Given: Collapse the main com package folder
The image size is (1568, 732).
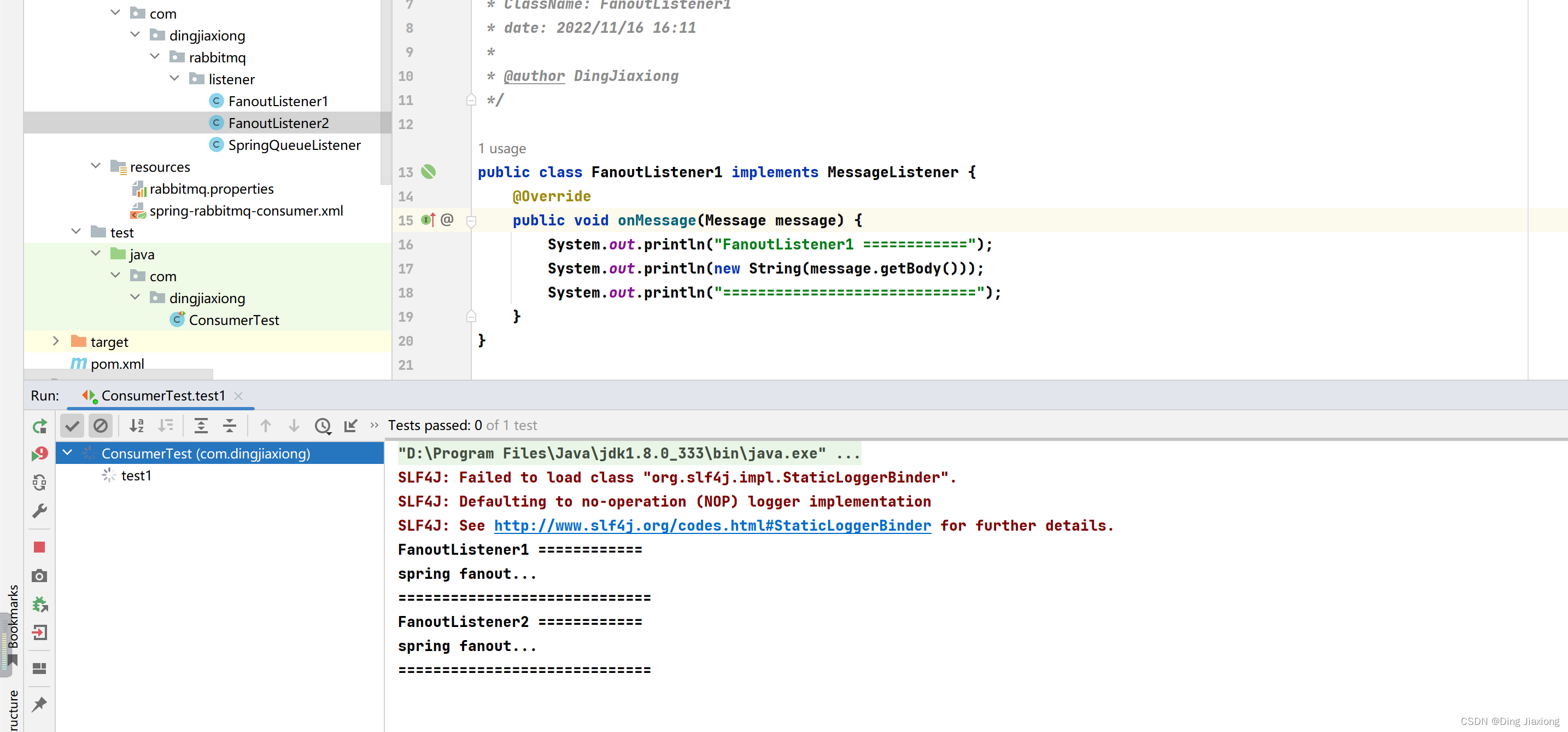Looking at the screenshot, I should coord(115,13).
